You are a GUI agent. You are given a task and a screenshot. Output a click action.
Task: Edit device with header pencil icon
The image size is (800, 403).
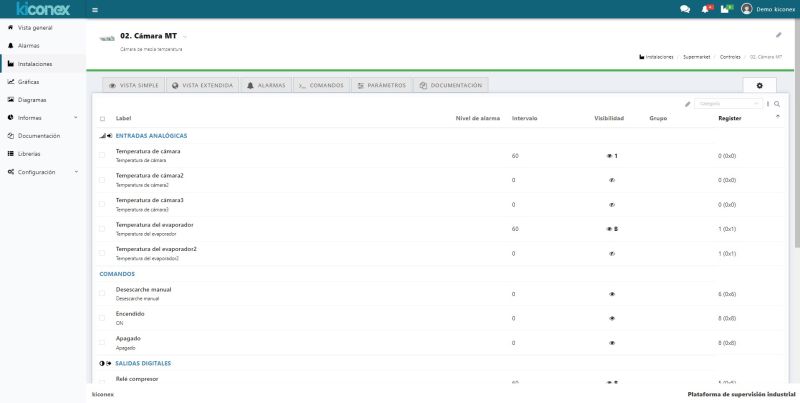point(779,35)
